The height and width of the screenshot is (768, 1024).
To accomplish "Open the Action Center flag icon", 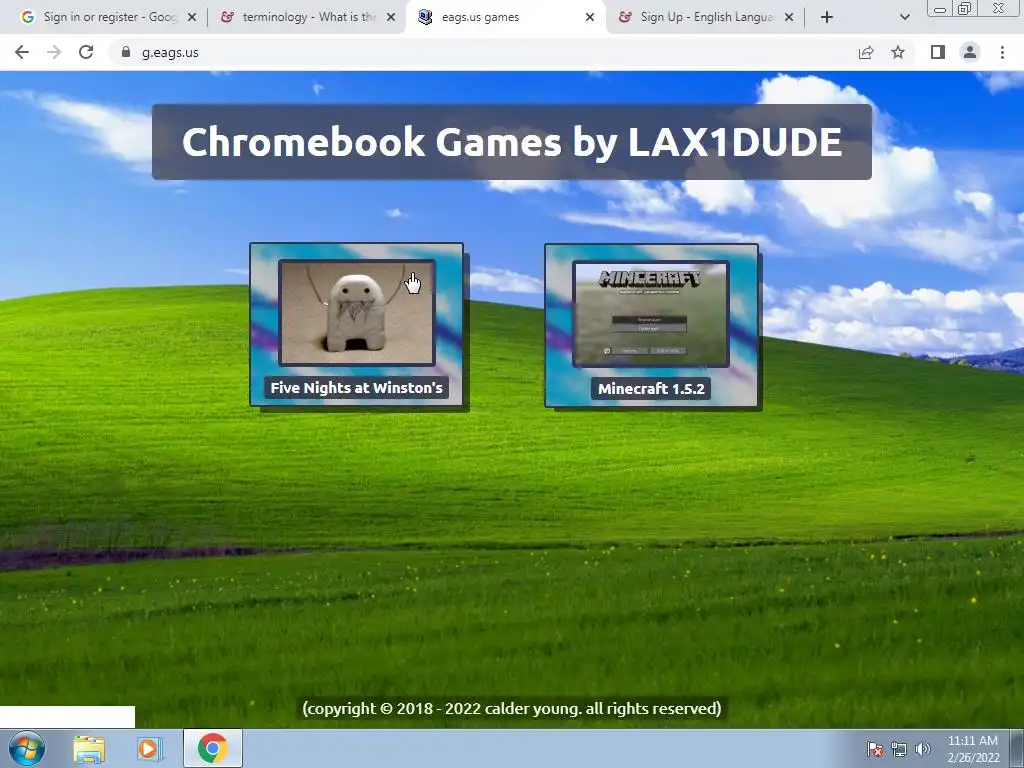I will click(x=874, y=749).
